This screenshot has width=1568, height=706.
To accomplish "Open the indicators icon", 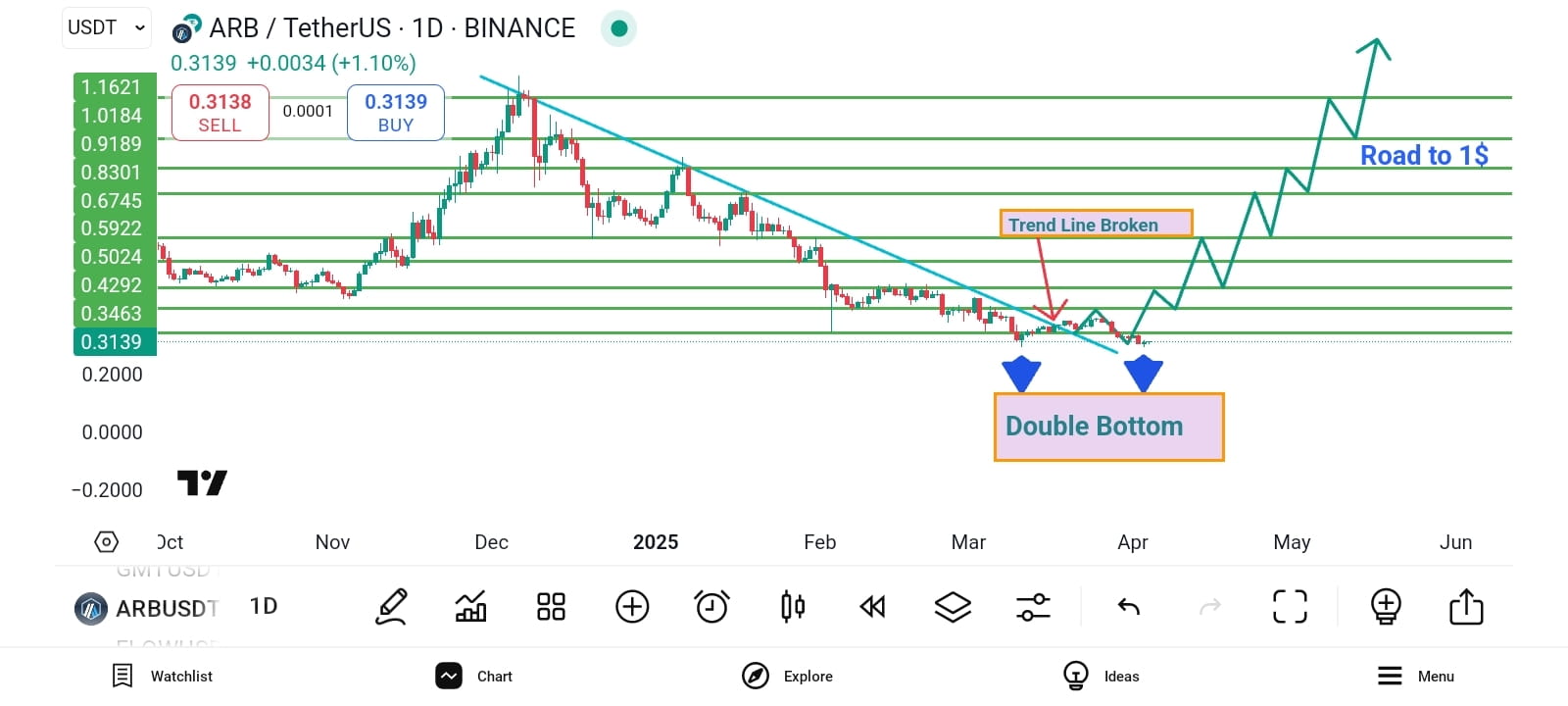I will 471,607.
